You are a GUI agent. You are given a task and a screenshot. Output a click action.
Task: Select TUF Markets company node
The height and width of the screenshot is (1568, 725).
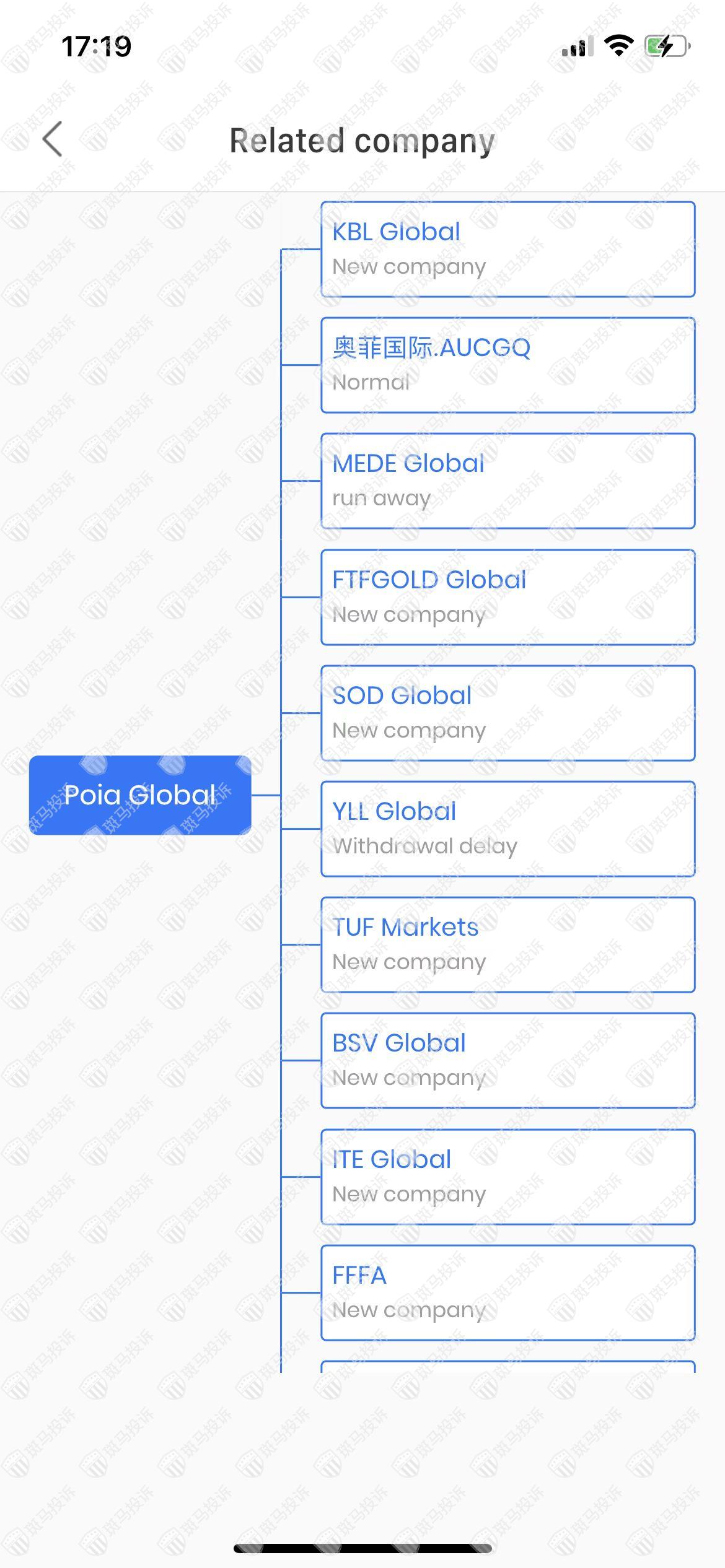pos(507,944)
